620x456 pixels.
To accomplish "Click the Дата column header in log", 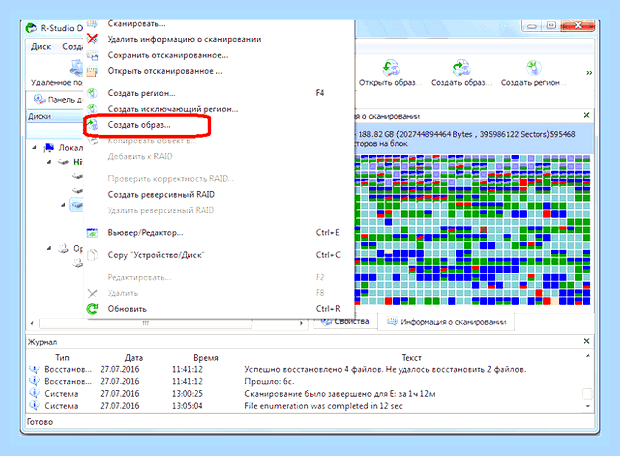I will 134,358.
